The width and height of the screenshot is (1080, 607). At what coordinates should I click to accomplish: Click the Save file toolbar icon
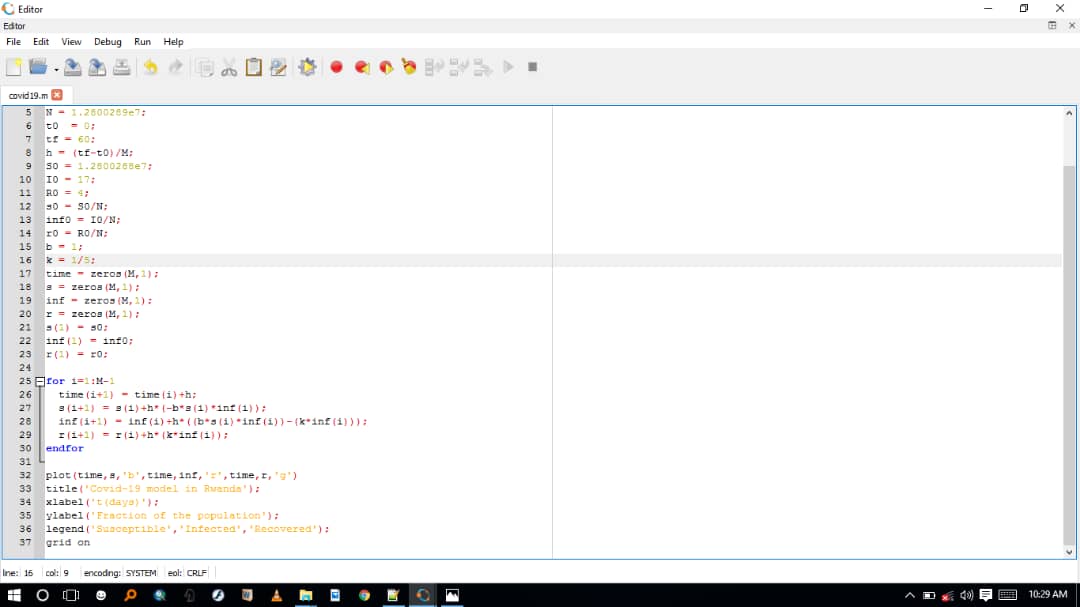point(73,67)
